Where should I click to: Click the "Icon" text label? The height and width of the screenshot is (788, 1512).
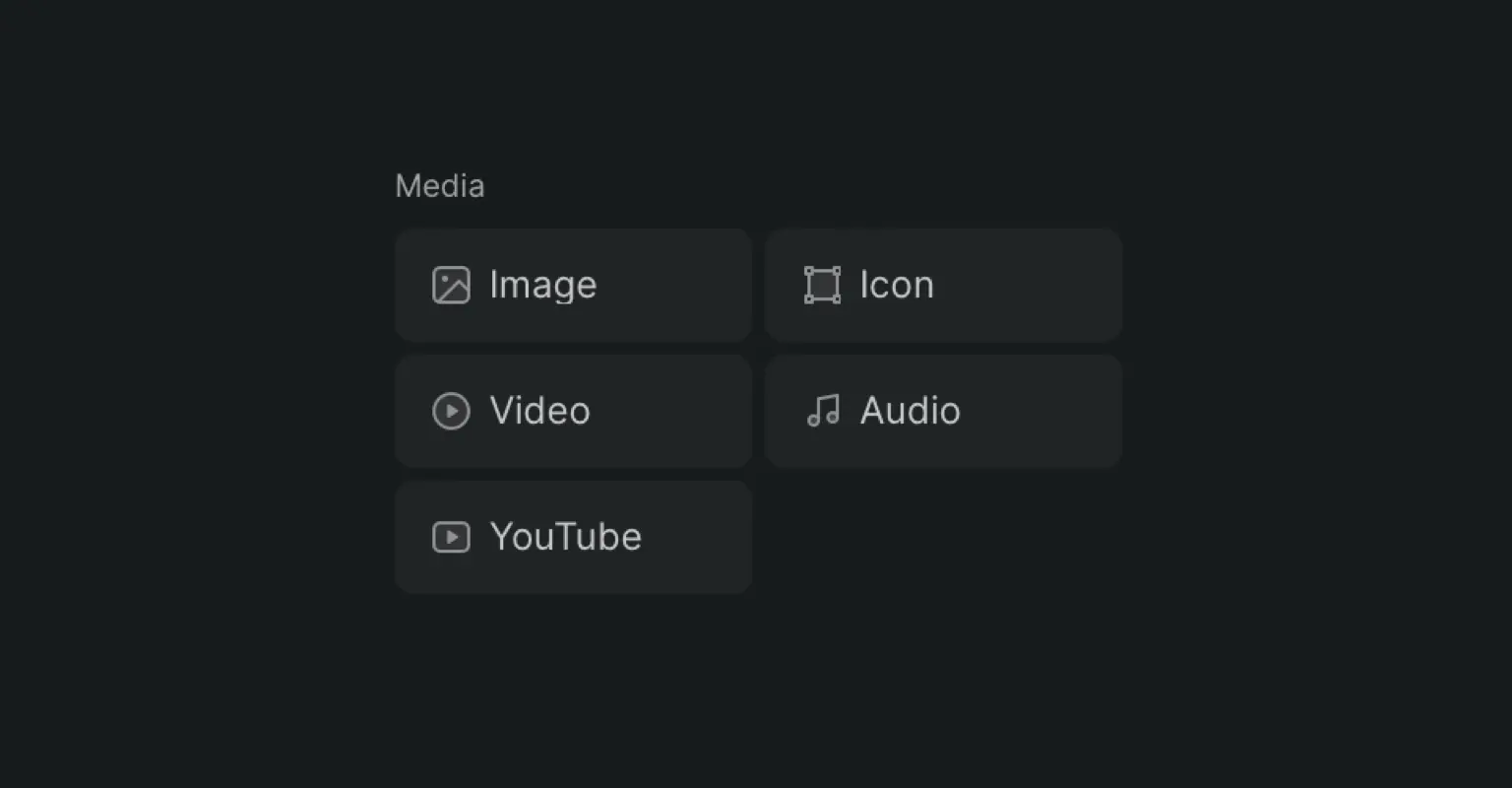pyautogui.click(x=897, y=285)
